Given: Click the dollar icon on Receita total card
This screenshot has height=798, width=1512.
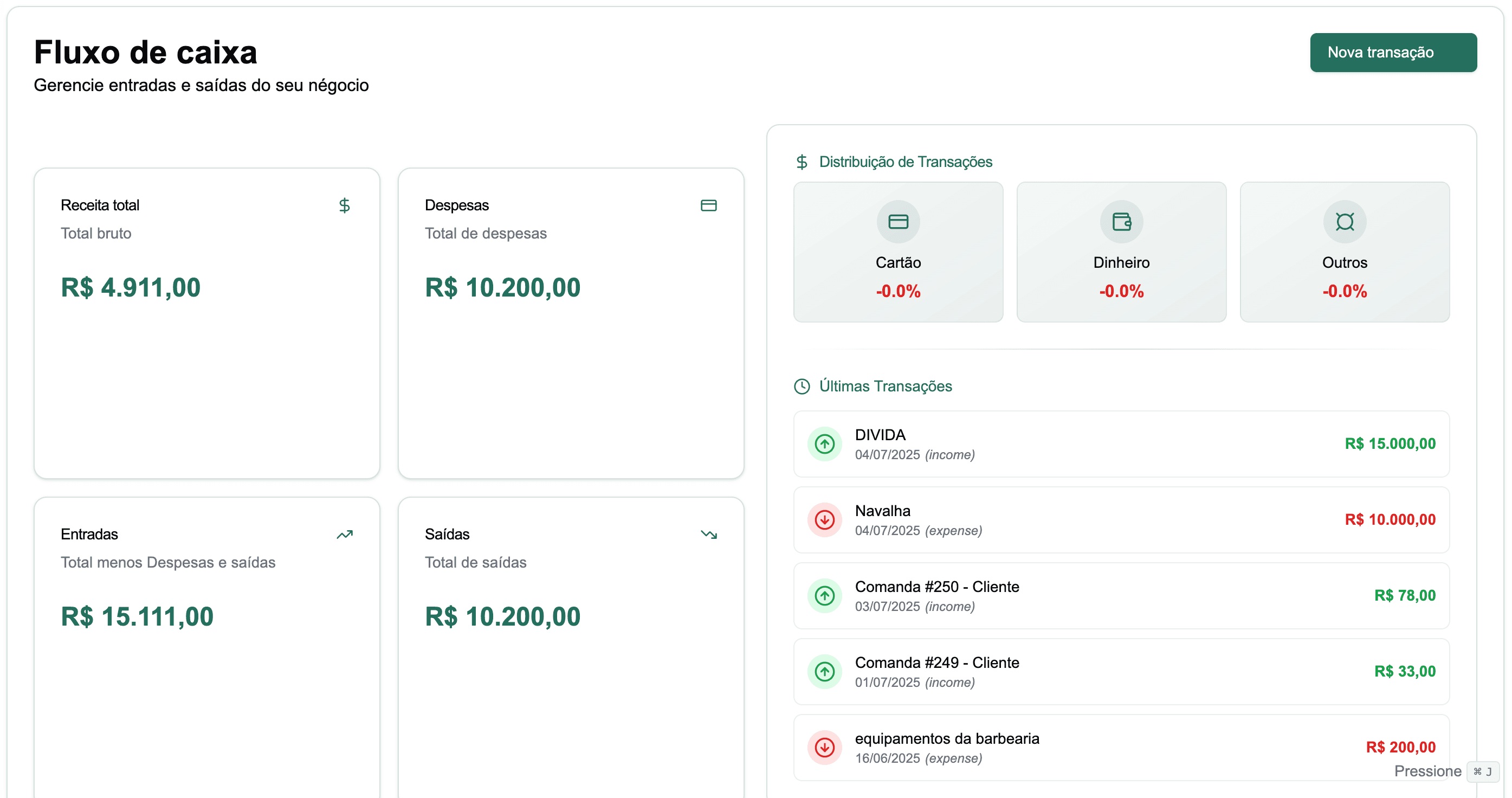Looking at the screenshot, I should tap(345, 205).
